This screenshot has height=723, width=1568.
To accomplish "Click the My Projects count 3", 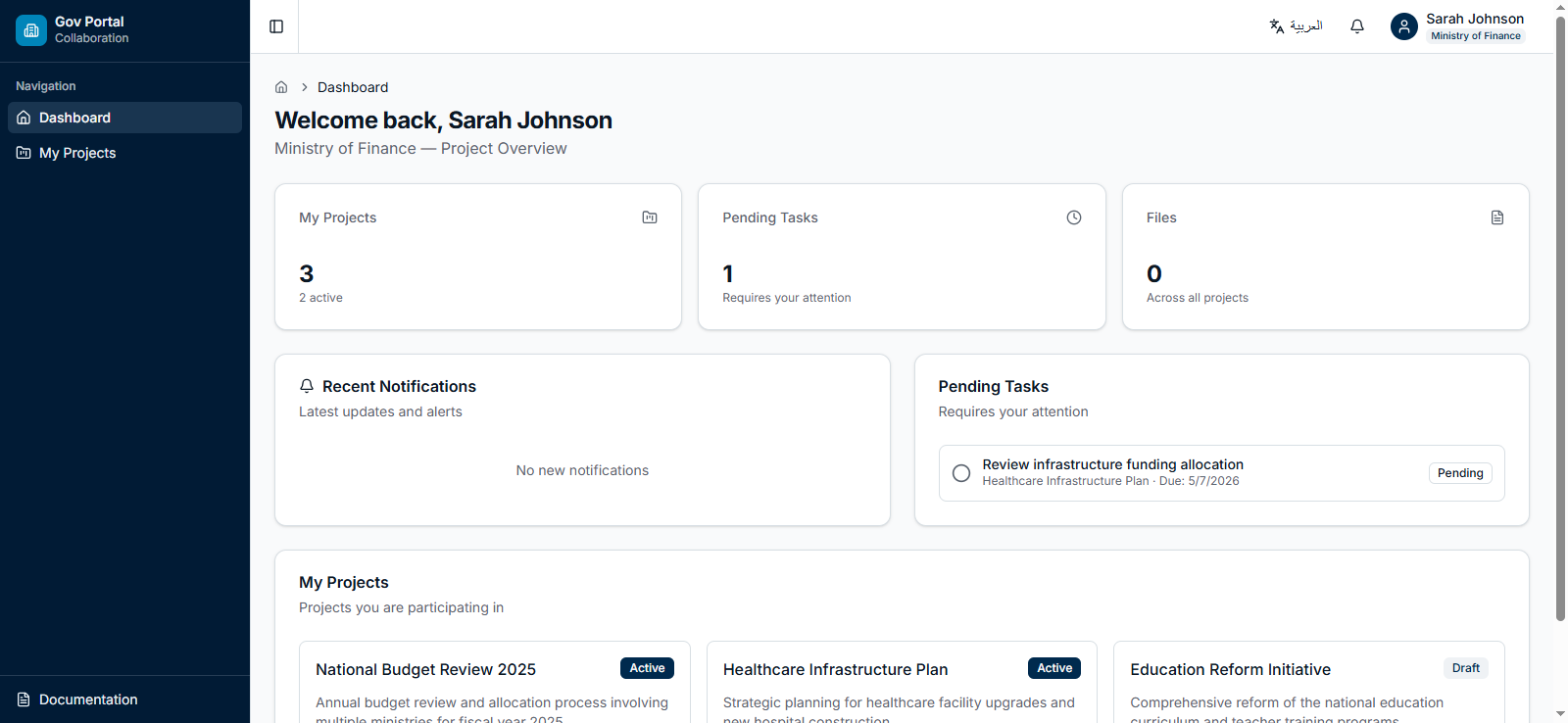I will (307, 273).
